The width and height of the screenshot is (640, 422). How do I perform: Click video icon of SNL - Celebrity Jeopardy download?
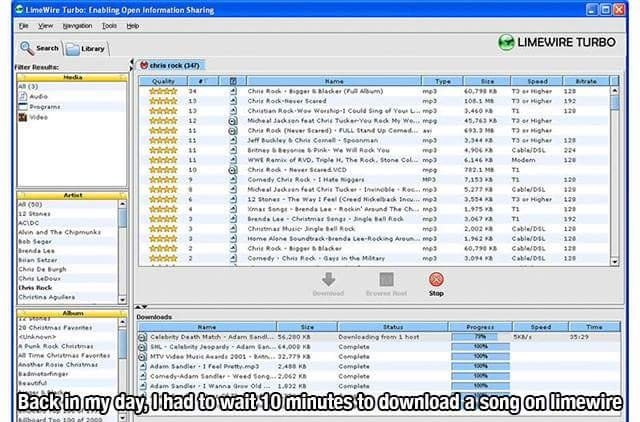142,347
